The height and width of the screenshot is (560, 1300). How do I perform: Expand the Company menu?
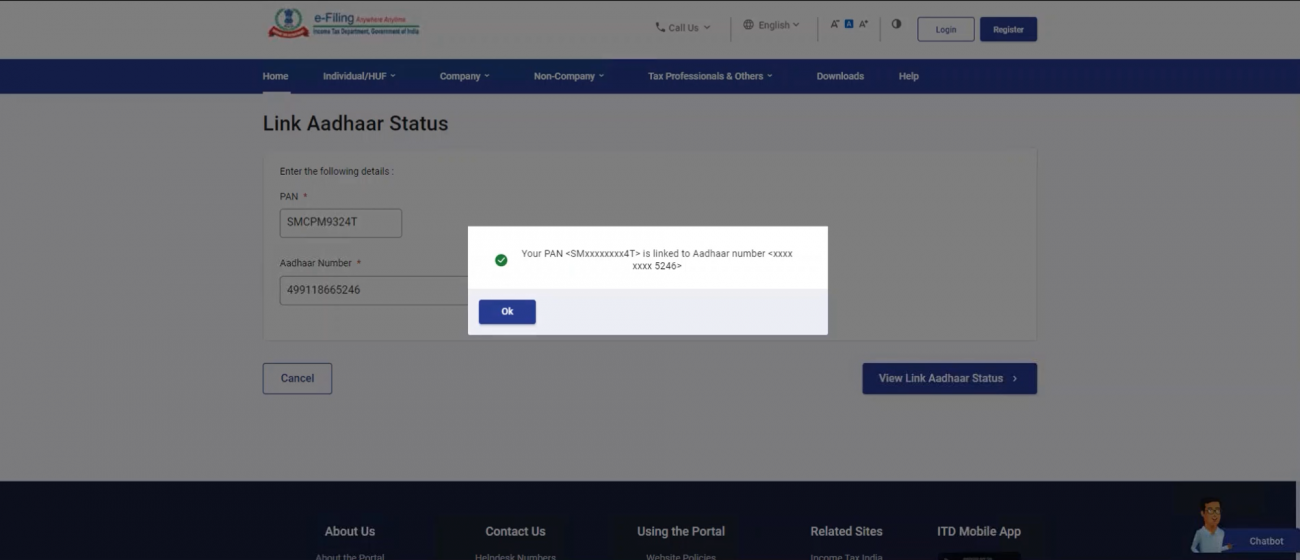click(x=464, y=76)
